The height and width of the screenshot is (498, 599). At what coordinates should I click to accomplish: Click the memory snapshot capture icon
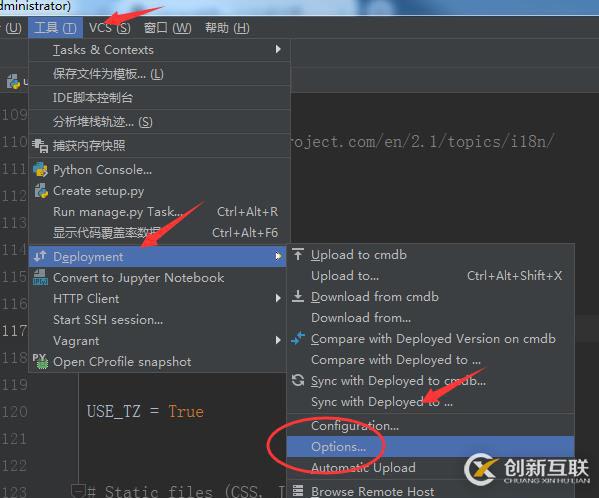[x=40, y=146]
